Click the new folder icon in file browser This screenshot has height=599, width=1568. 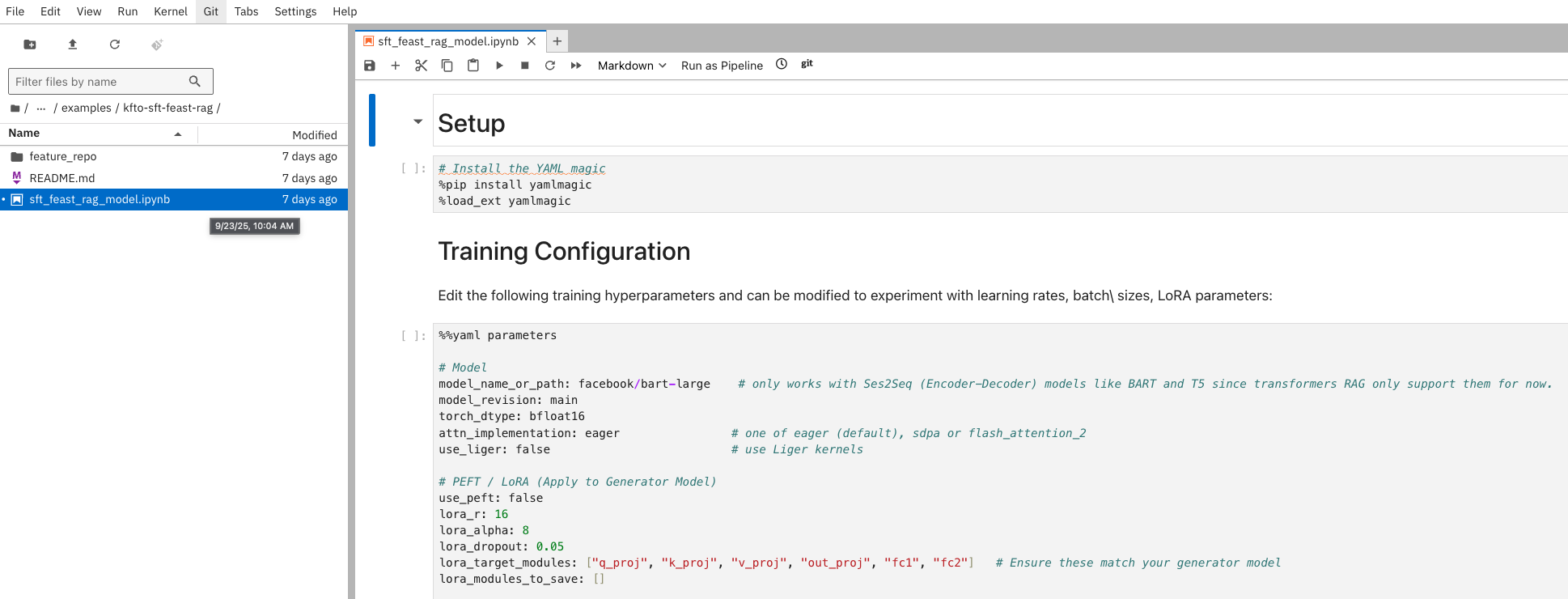pos(30,45)
